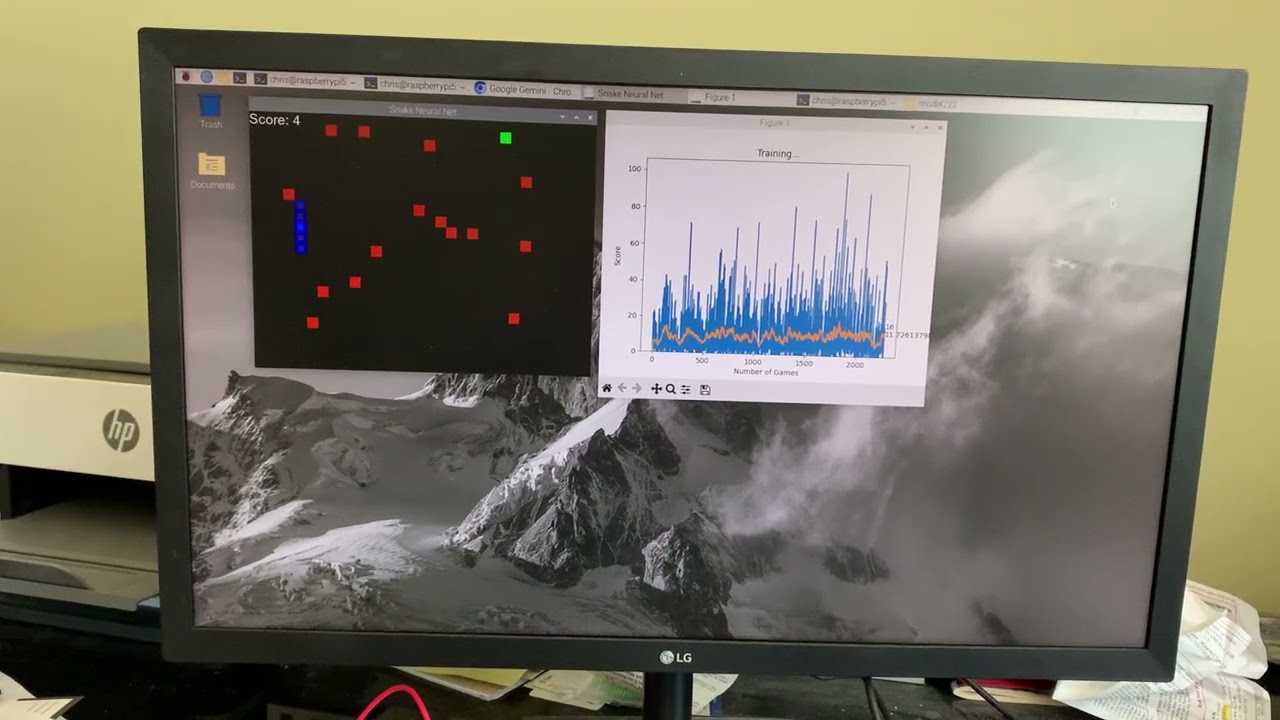Switch to model4222 folder taskbar entry

pos(932,103)
